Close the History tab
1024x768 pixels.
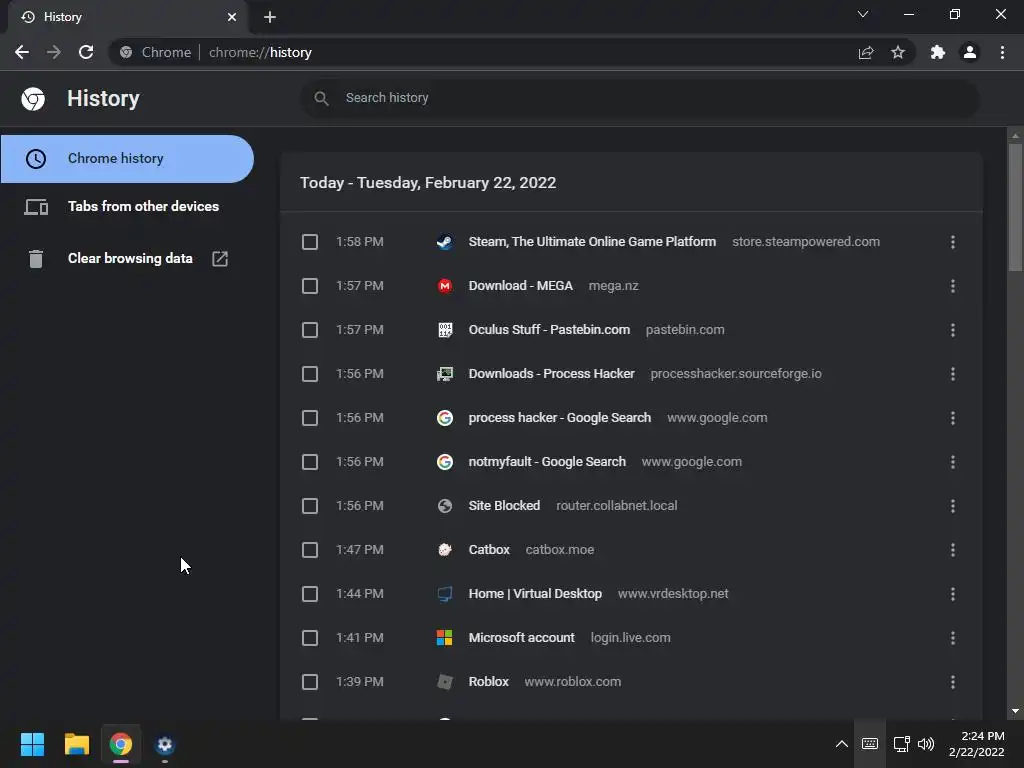click(x=232, y=17)
